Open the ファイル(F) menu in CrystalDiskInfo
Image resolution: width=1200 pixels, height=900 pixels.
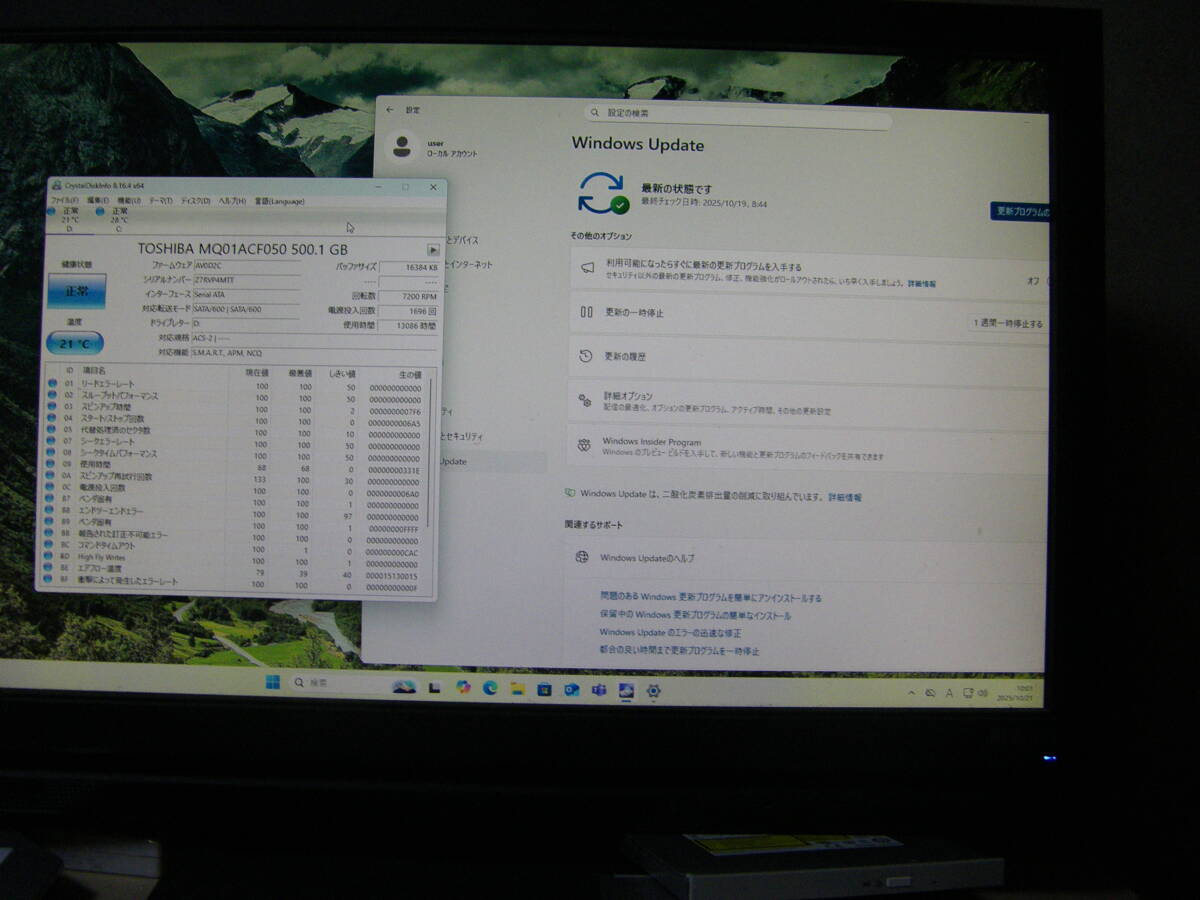click(64, 201)
